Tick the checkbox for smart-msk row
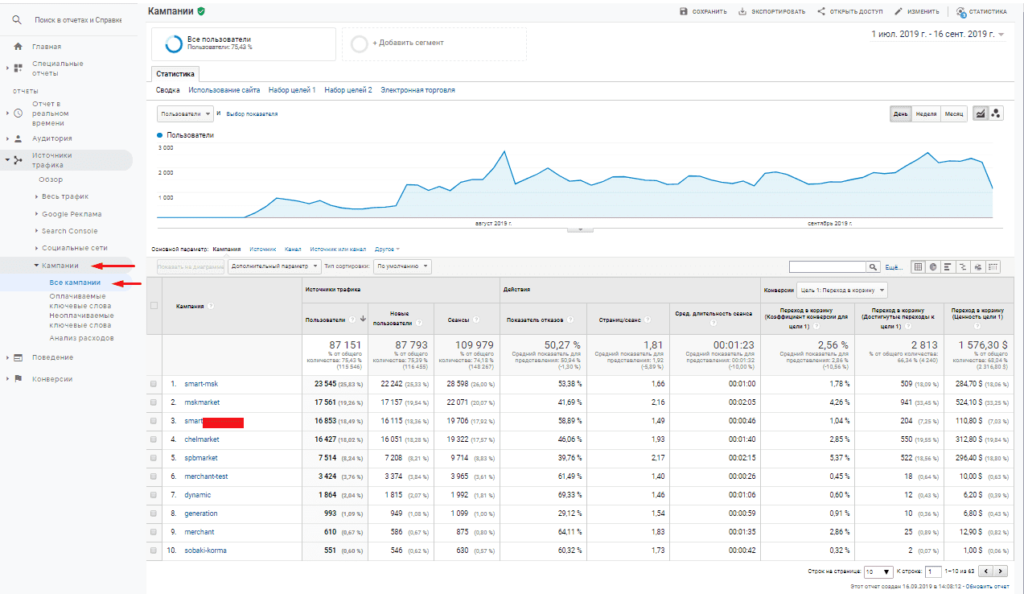1024x594 pixels. 153,383
